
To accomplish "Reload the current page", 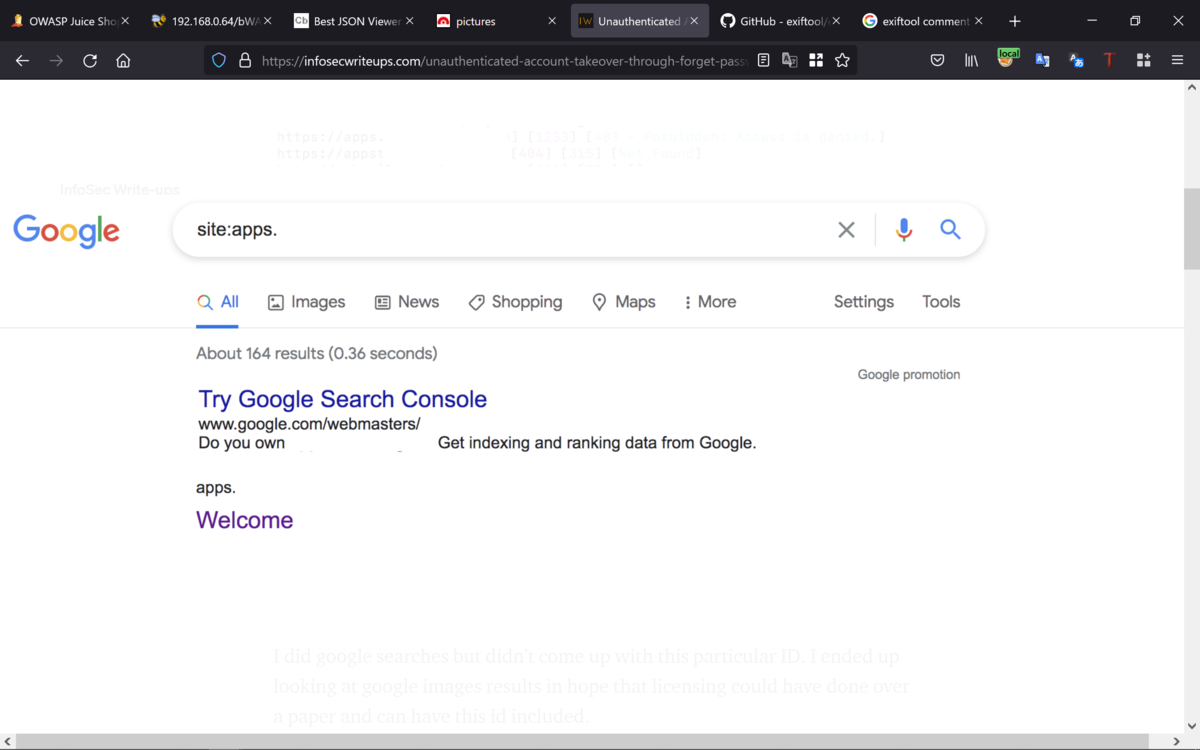I will point(90,61).
